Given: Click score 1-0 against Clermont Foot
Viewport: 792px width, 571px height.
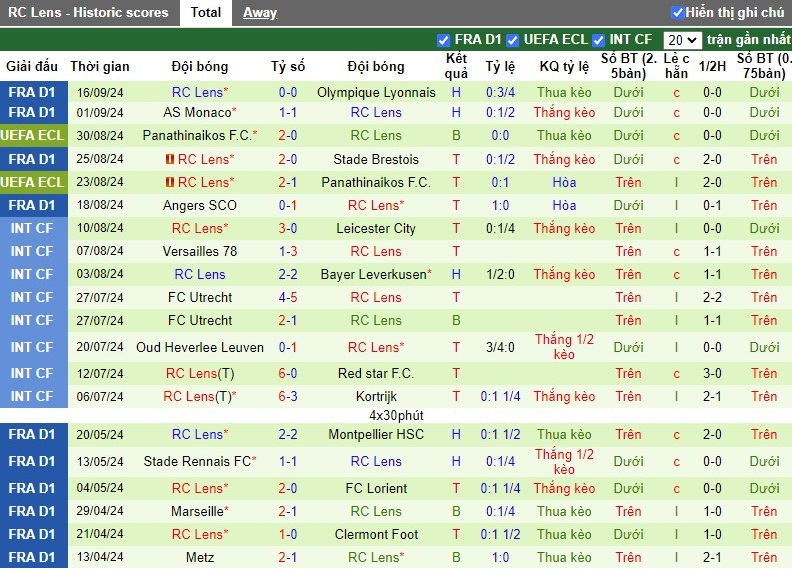Looking at the screenshot, I should pos(288,534).
